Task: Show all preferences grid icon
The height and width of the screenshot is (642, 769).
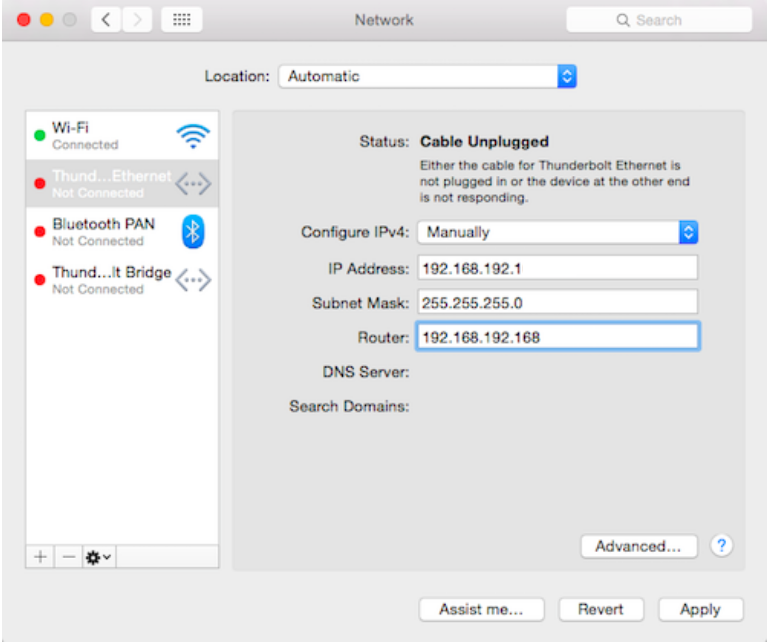Action: [181, 19]
